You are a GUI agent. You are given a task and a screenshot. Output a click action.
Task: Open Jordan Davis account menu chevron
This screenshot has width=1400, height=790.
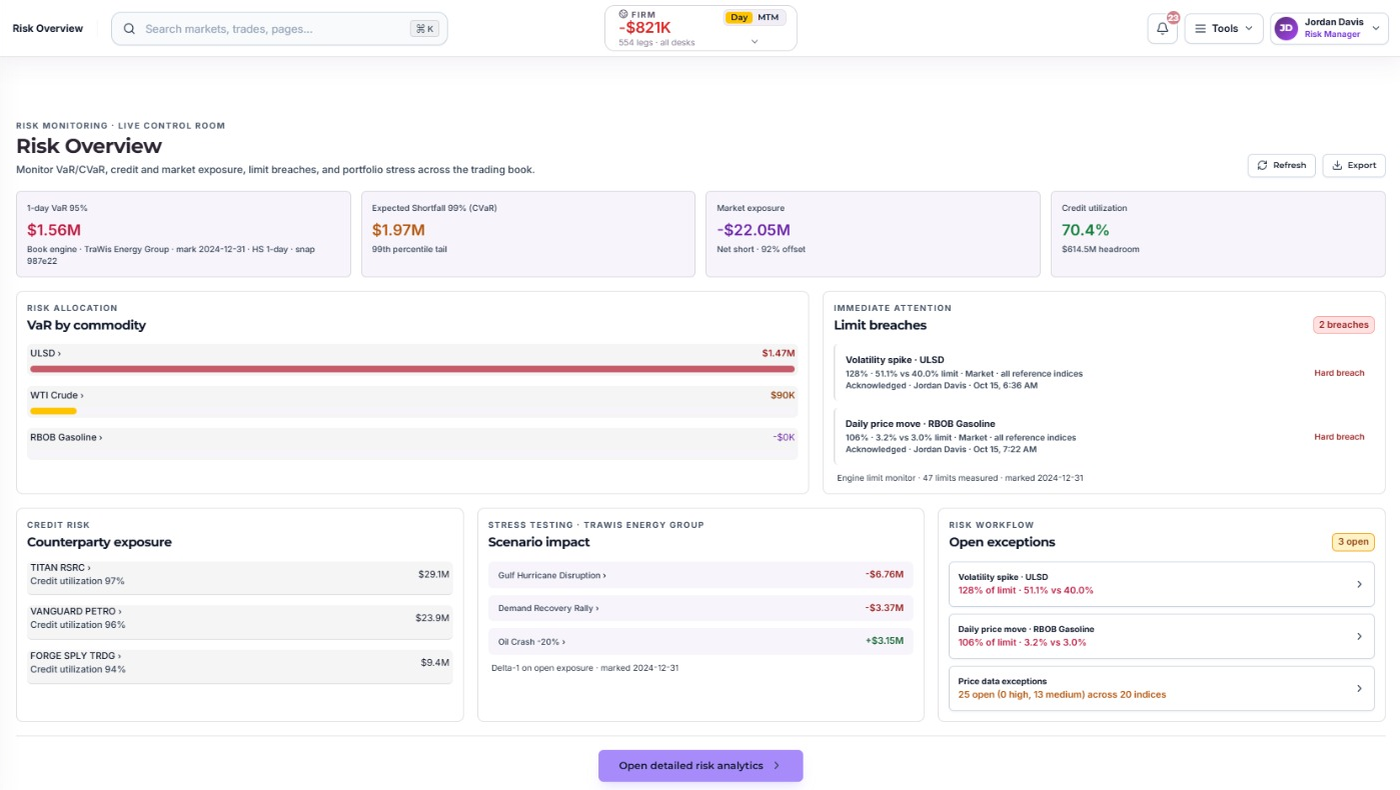1376,29
